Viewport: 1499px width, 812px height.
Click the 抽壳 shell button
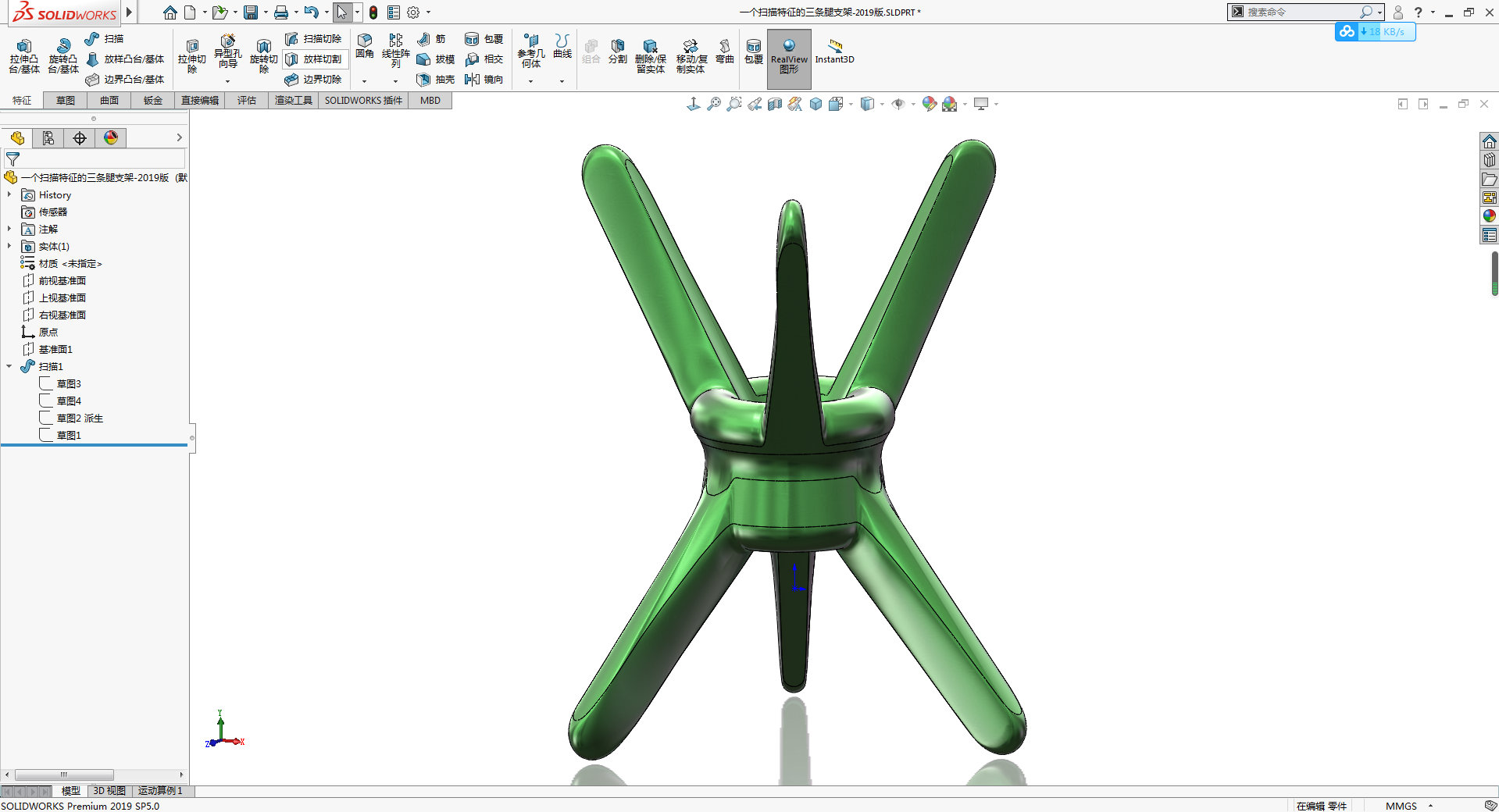pyautogui.click(x=436, y=79)
